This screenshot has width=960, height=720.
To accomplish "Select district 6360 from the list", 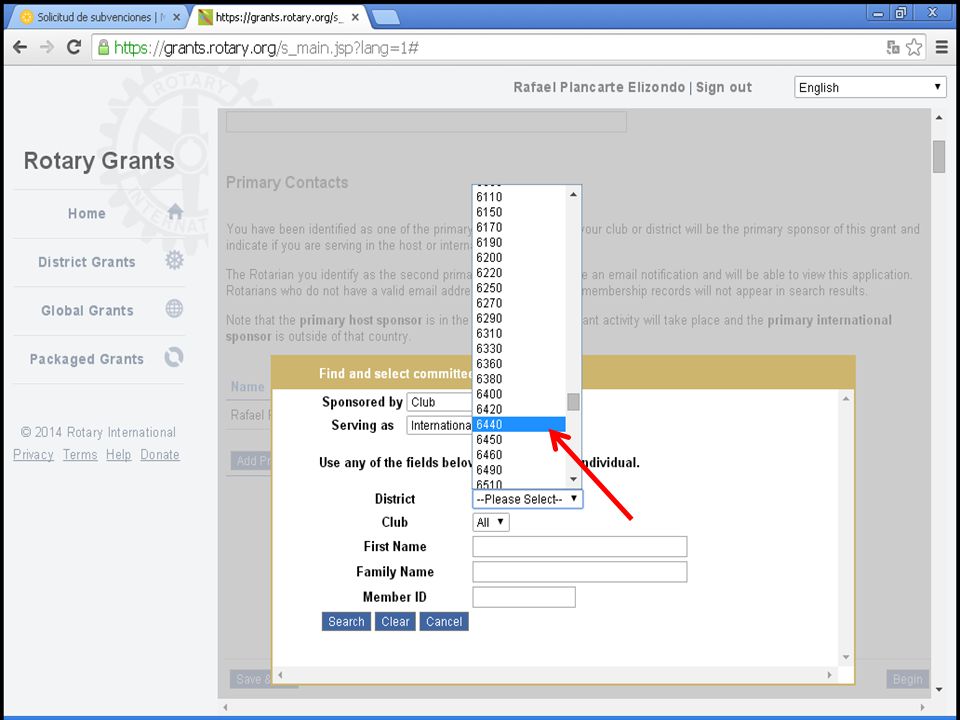I will (x=519, y=364).
